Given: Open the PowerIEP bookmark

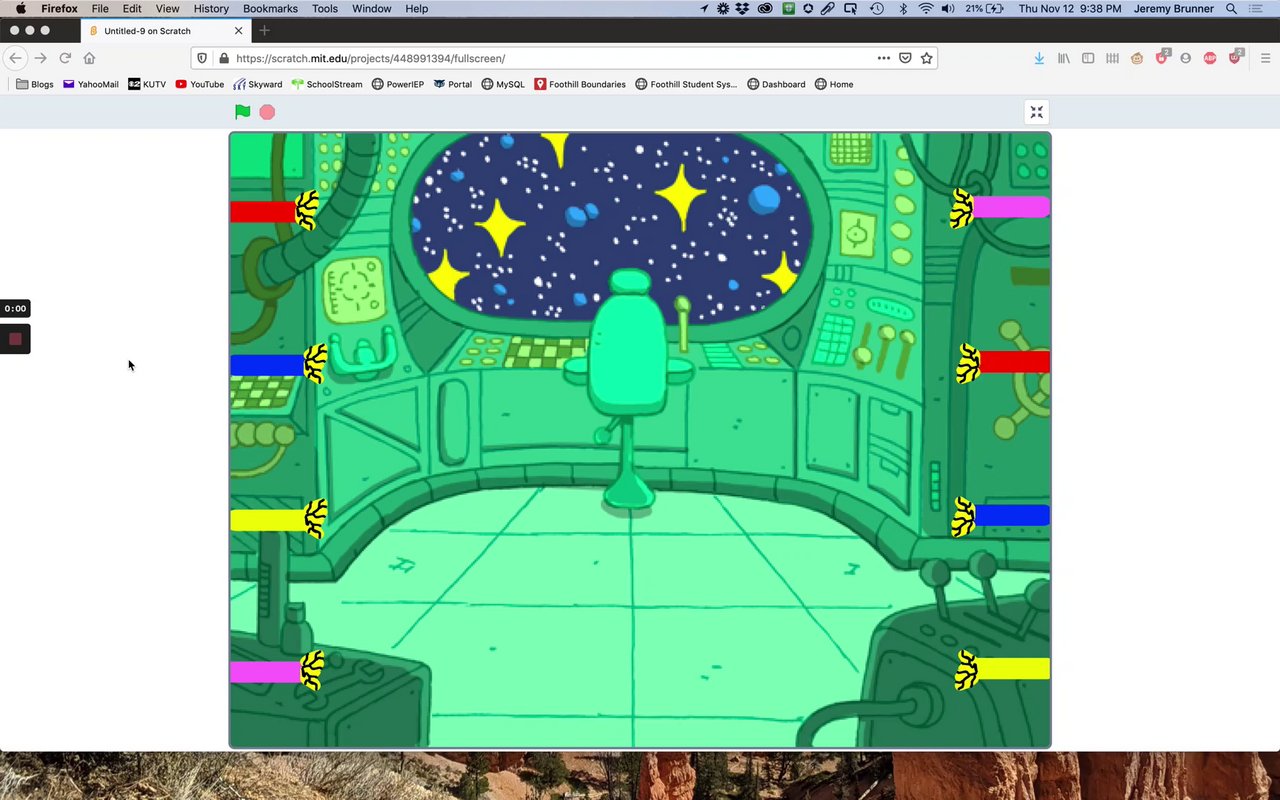Looking at the screenshot, I should coord(398,84).
